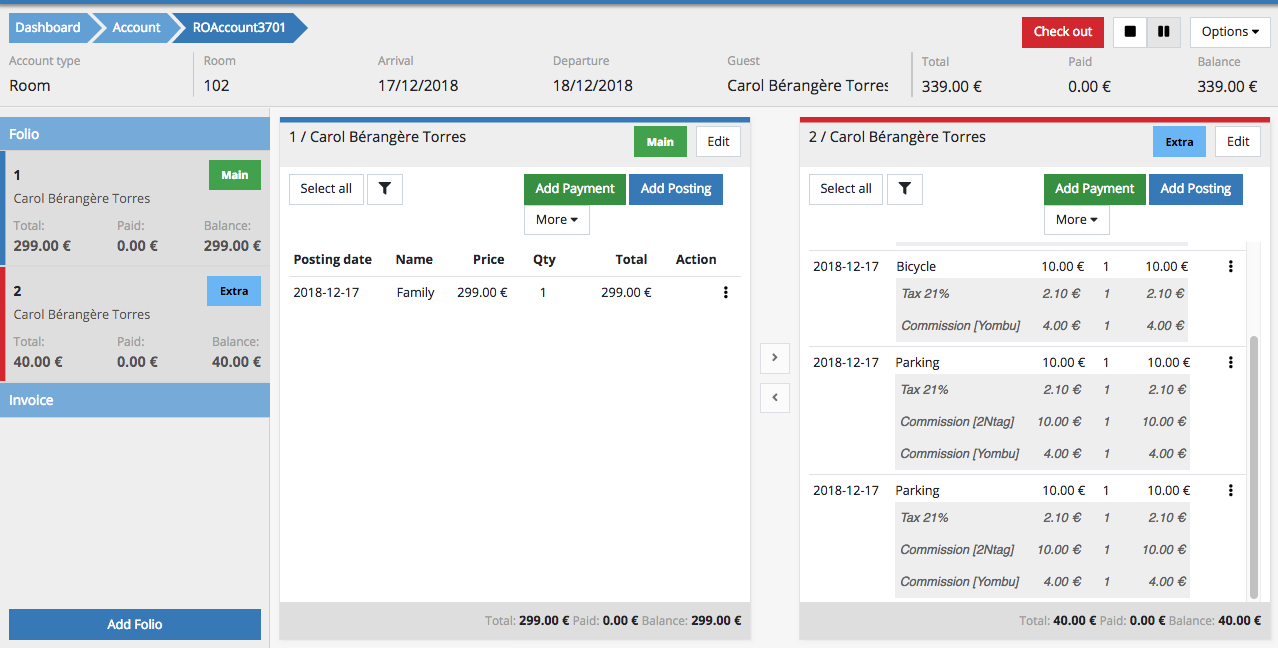This screenshot has width=1278, height=648.
Task: Go to Dashboard breadcrumb
Action: (48, 28)
